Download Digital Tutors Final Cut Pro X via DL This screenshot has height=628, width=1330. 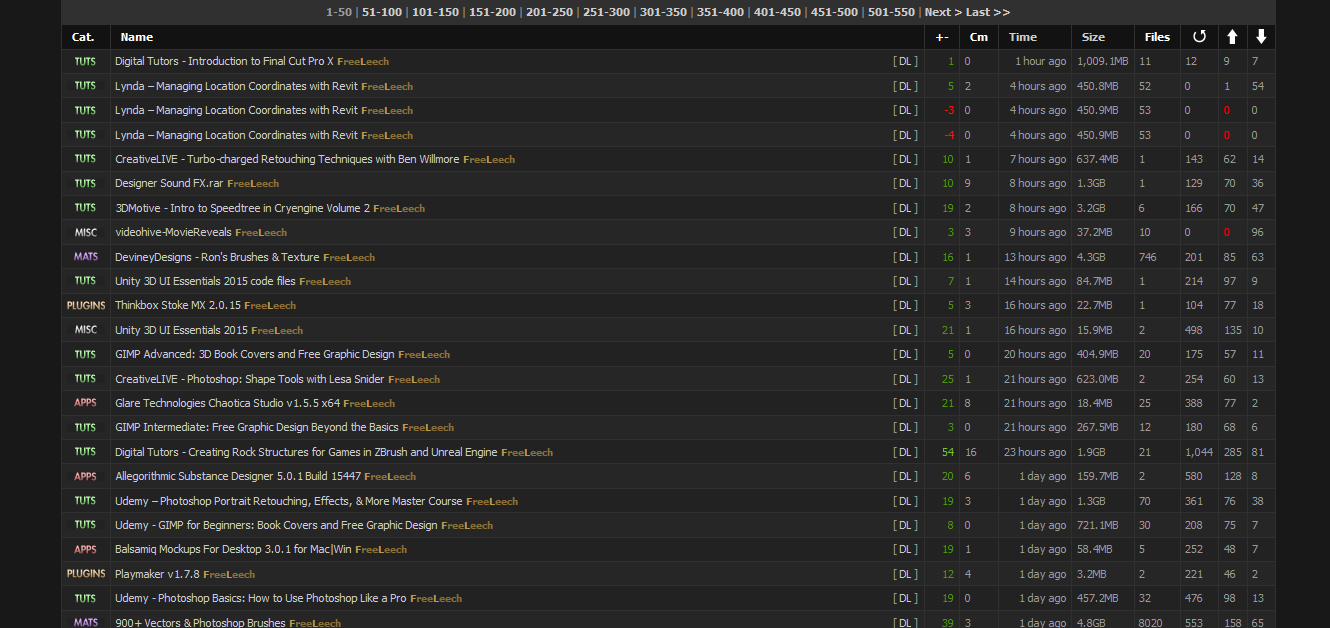[905, 61]
